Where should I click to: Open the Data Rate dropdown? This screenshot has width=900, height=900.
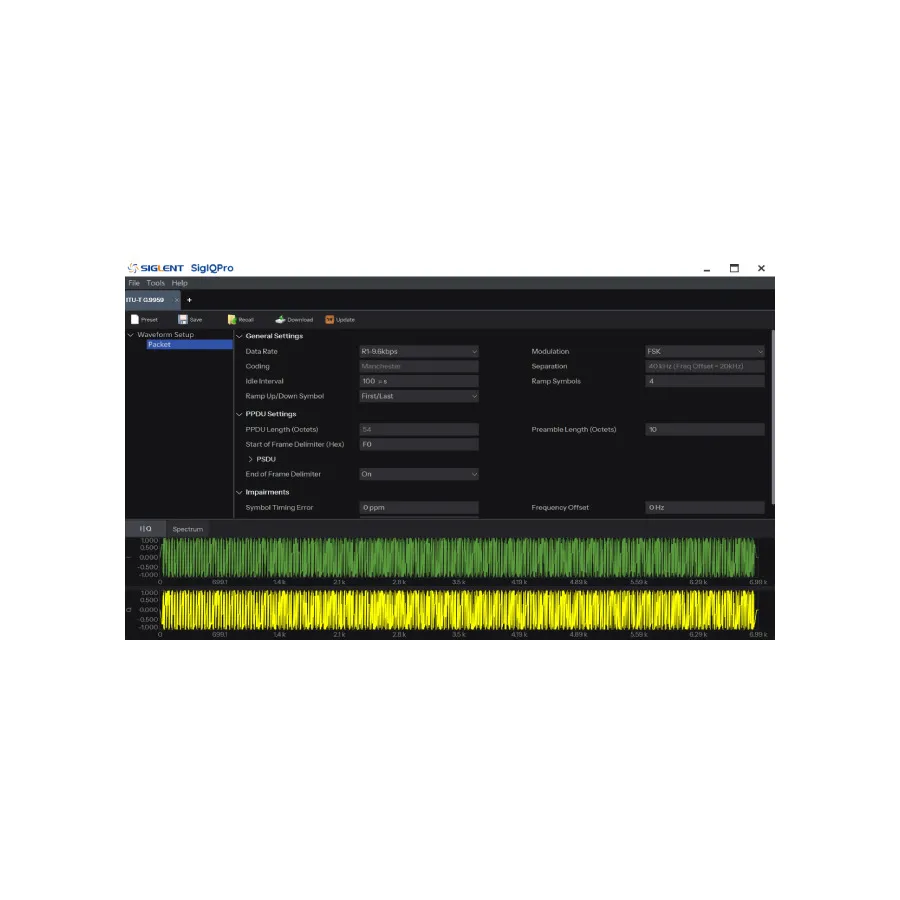[x=418, y=351]
